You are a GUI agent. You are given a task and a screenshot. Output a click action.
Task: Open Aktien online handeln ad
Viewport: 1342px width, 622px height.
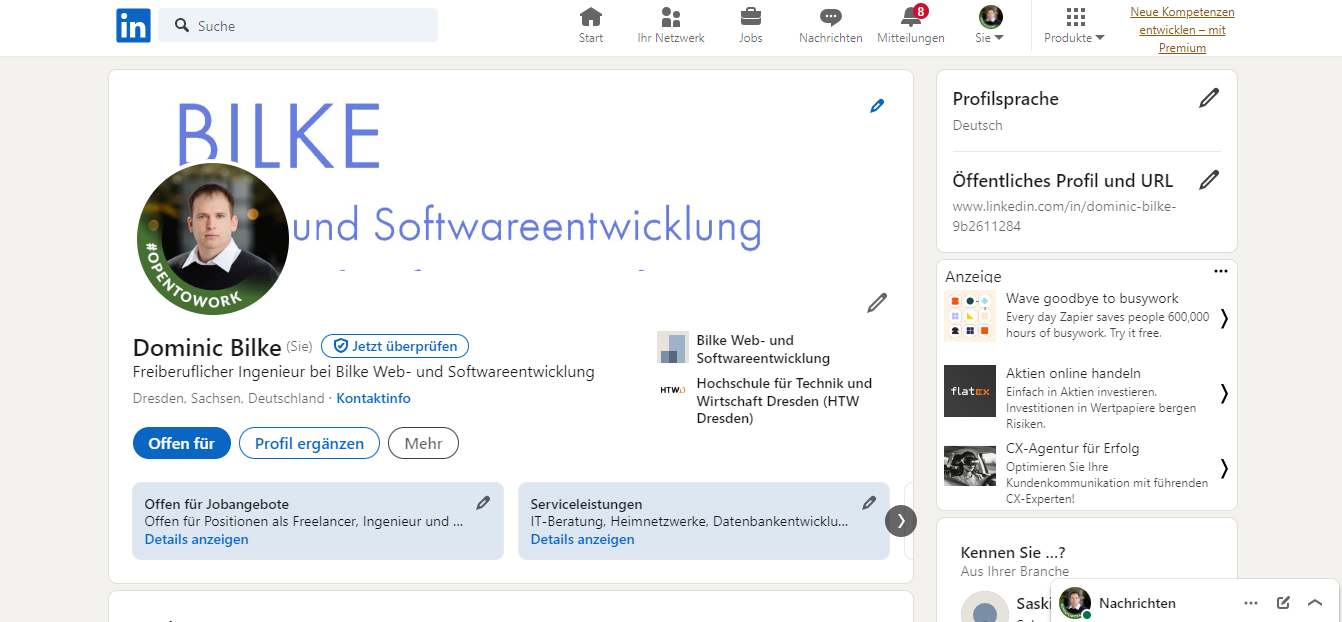point(1073,373)
